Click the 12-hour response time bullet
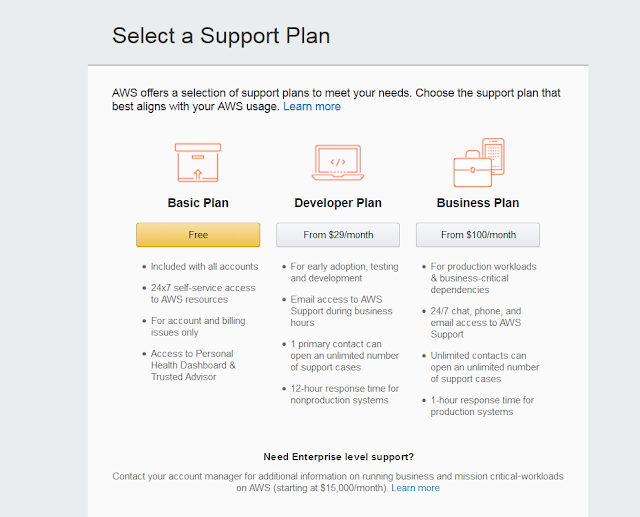The height and width of the screenshot is (517, 640). click(x=344, y=394)
